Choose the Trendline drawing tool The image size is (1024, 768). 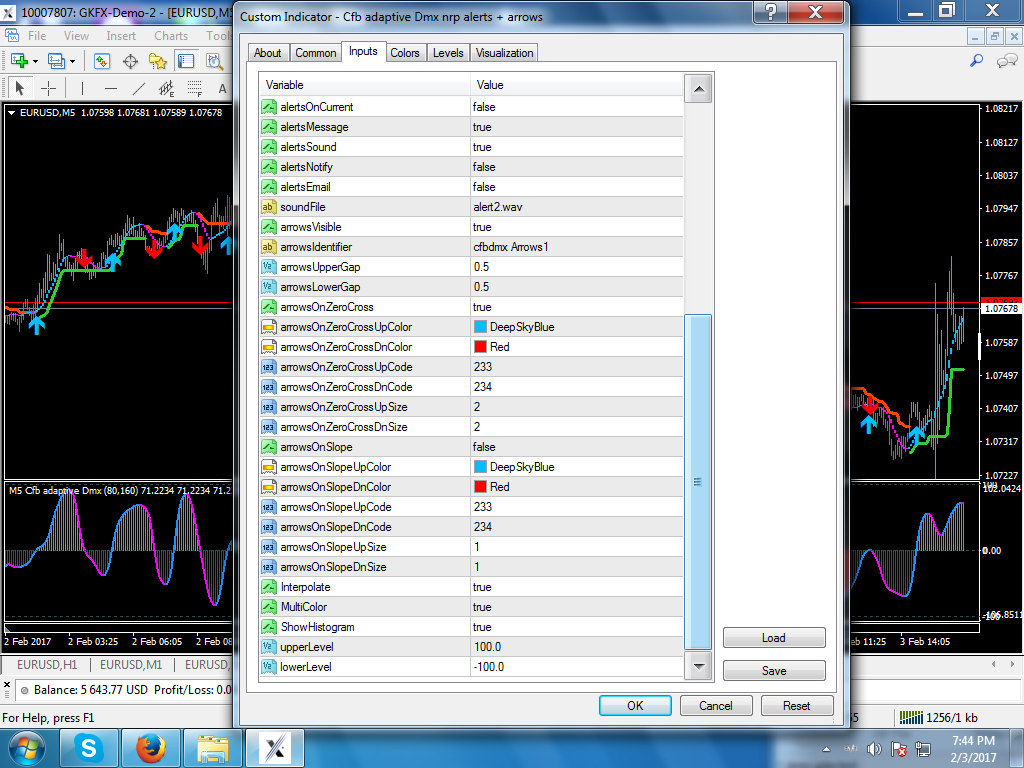pyautogui.click(x=139, y=88)
